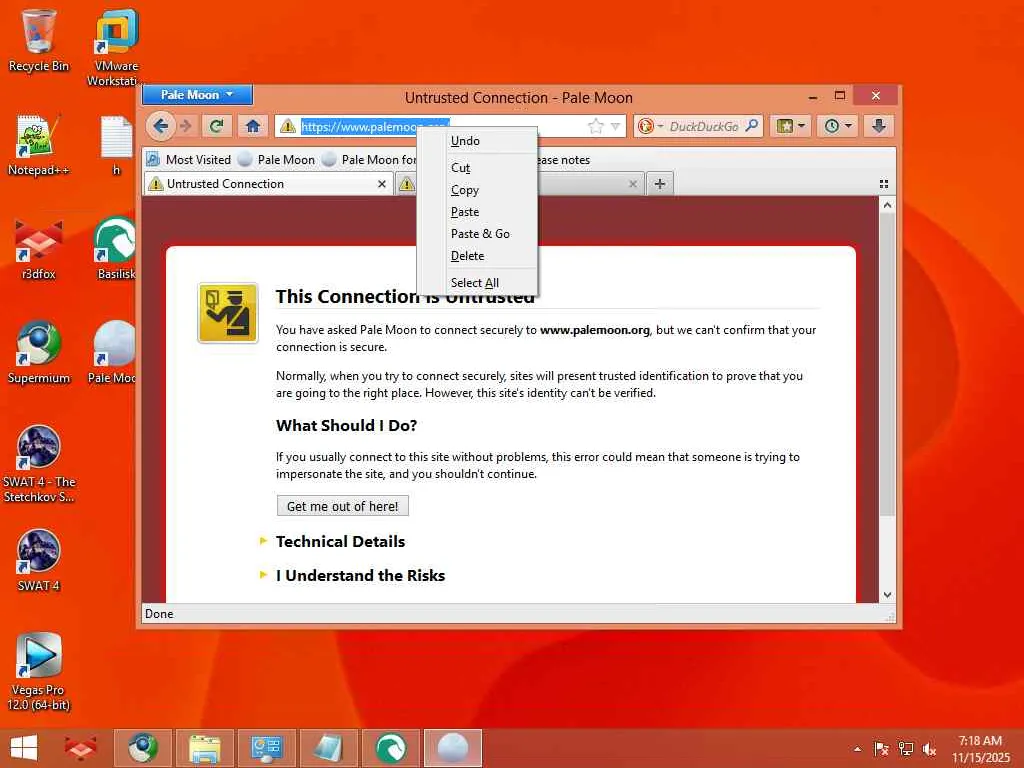Screen dimensions: 1024x768
Task: Select the Recycle Bin desktop icon
Action: pos(39,40)
